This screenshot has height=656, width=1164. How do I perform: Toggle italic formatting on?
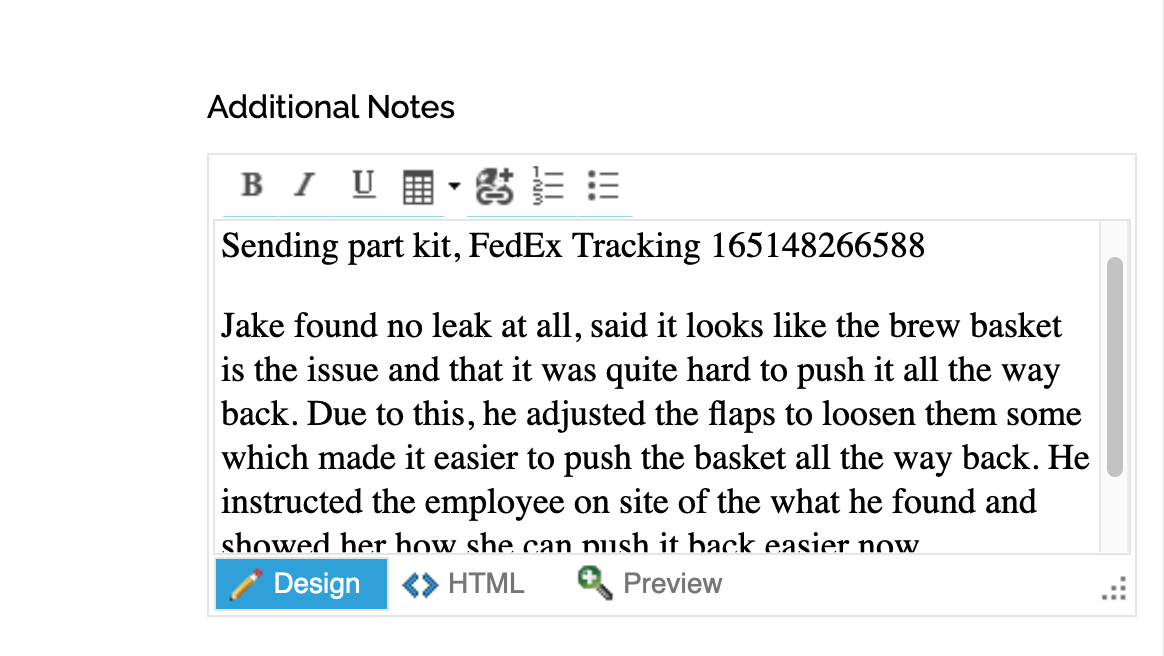pyautogui.click(x=304, y=186)
